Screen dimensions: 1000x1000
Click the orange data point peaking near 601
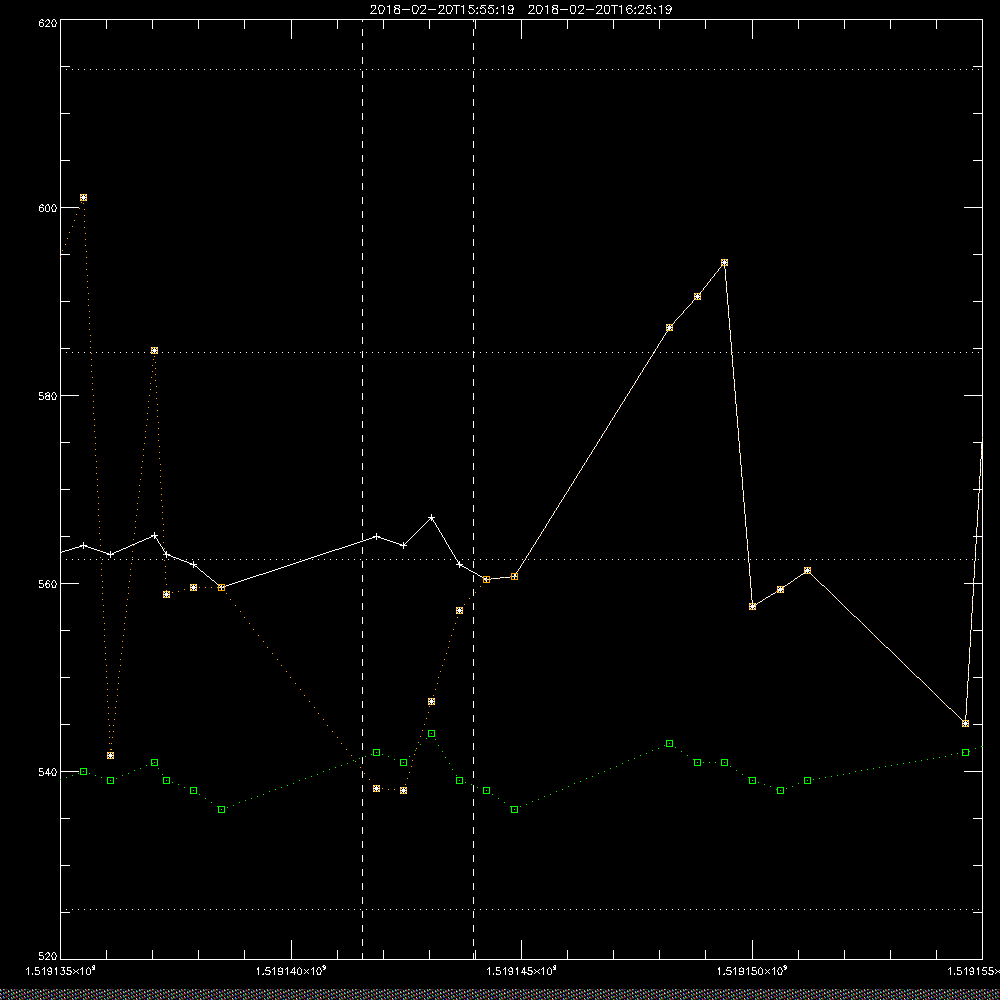(84, 198)
